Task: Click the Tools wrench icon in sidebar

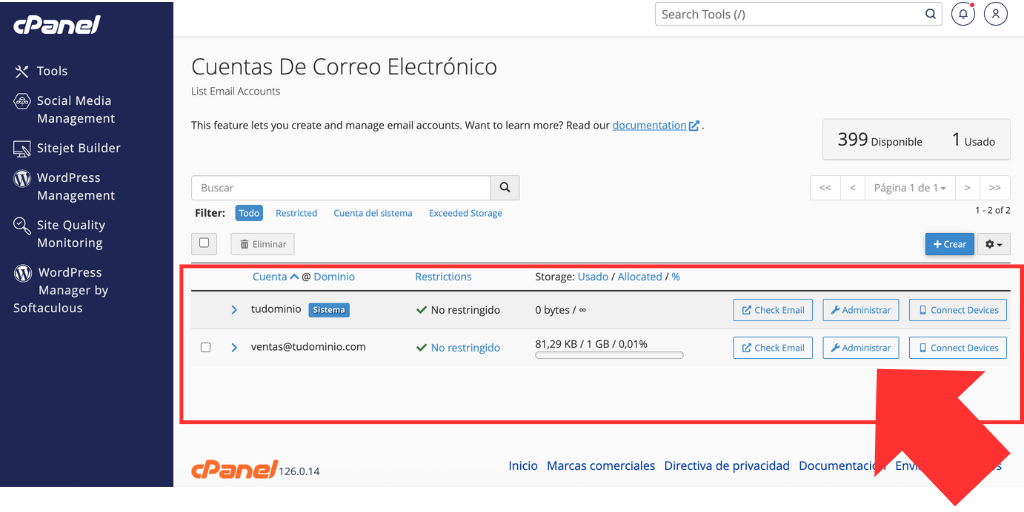Action: click(x=22, y=71)
